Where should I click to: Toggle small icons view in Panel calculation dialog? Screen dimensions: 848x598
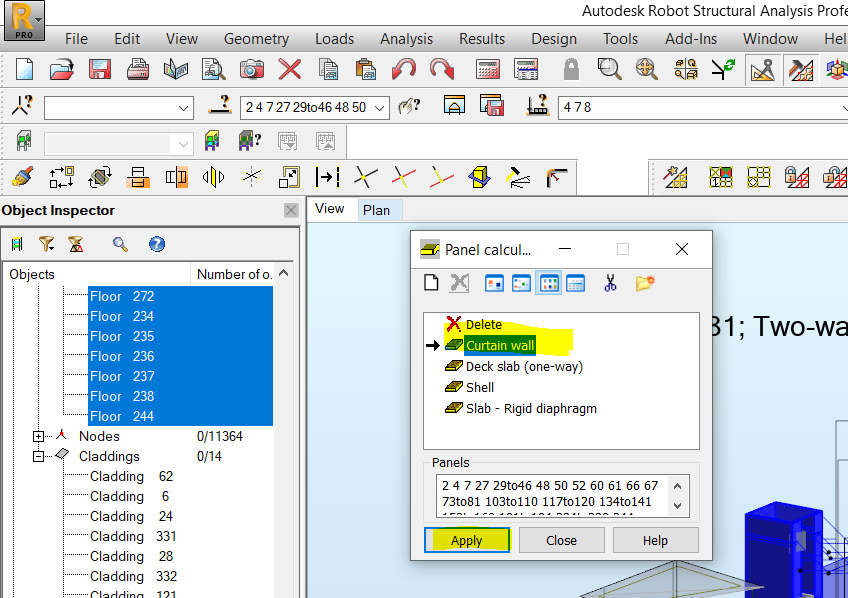click(521, 283)
